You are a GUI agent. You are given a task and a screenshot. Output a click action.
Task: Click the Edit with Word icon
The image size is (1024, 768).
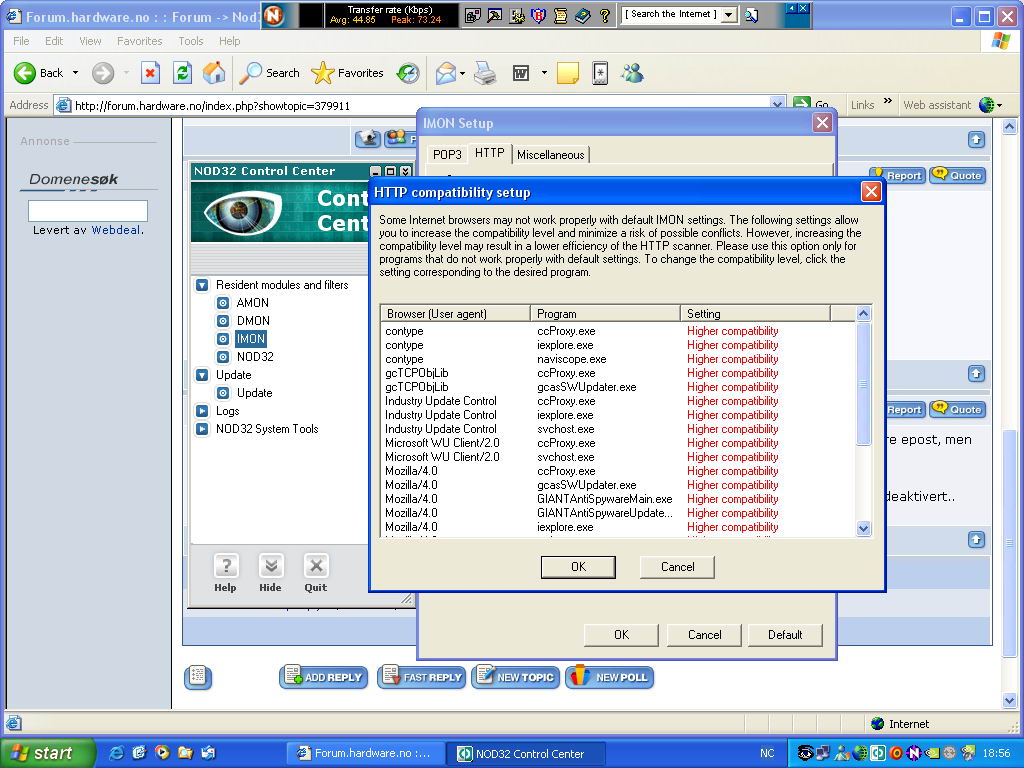[521, 73]
